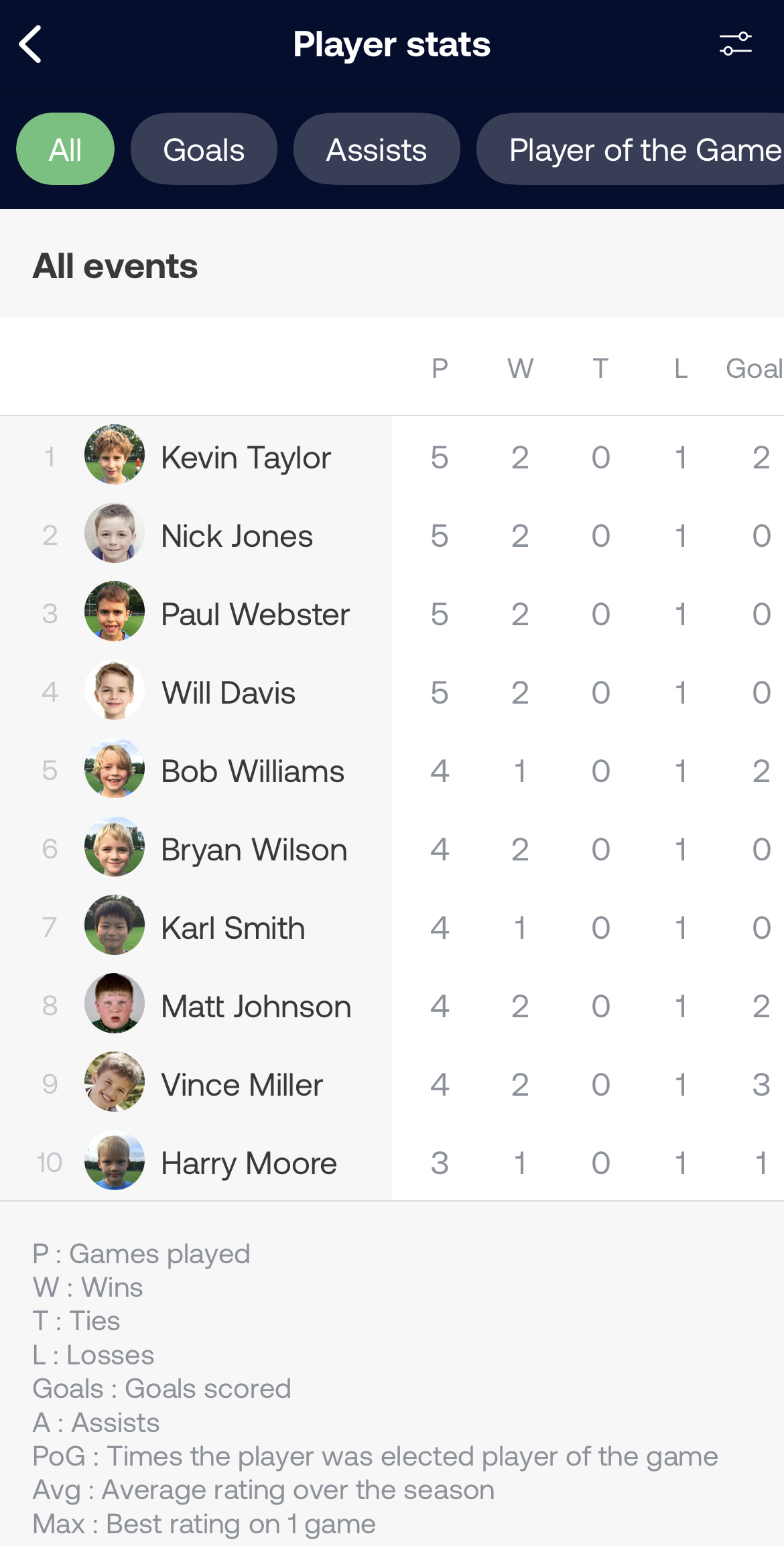Tap Matt Johnson's profile picture
784x1546 pixels.
coord(115,1003)
